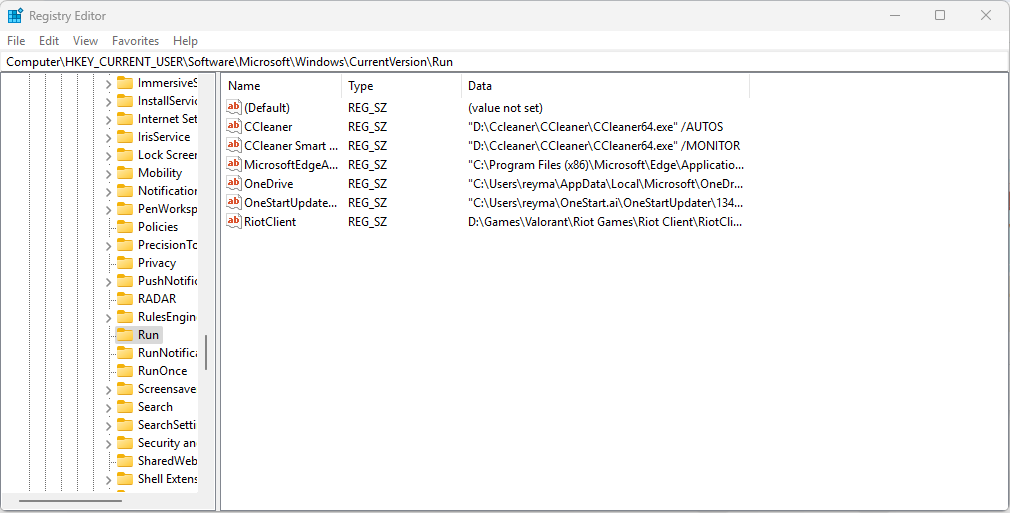
Task: Select the SharedWeb tree key label
Action: tap(167, 461)
